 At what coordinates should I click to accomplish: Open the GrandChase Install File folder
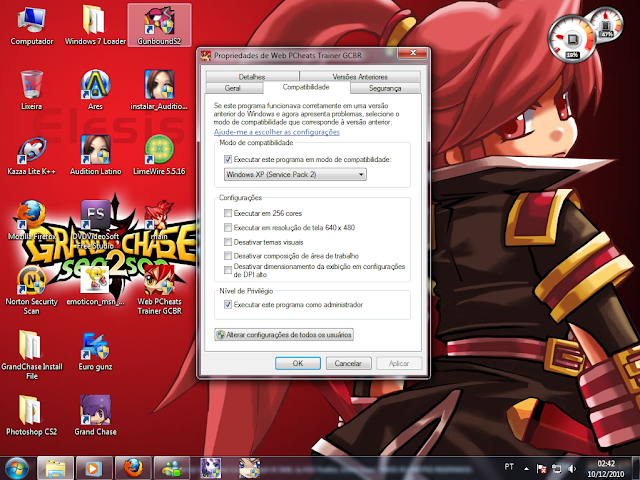click(x=32, y=355)
